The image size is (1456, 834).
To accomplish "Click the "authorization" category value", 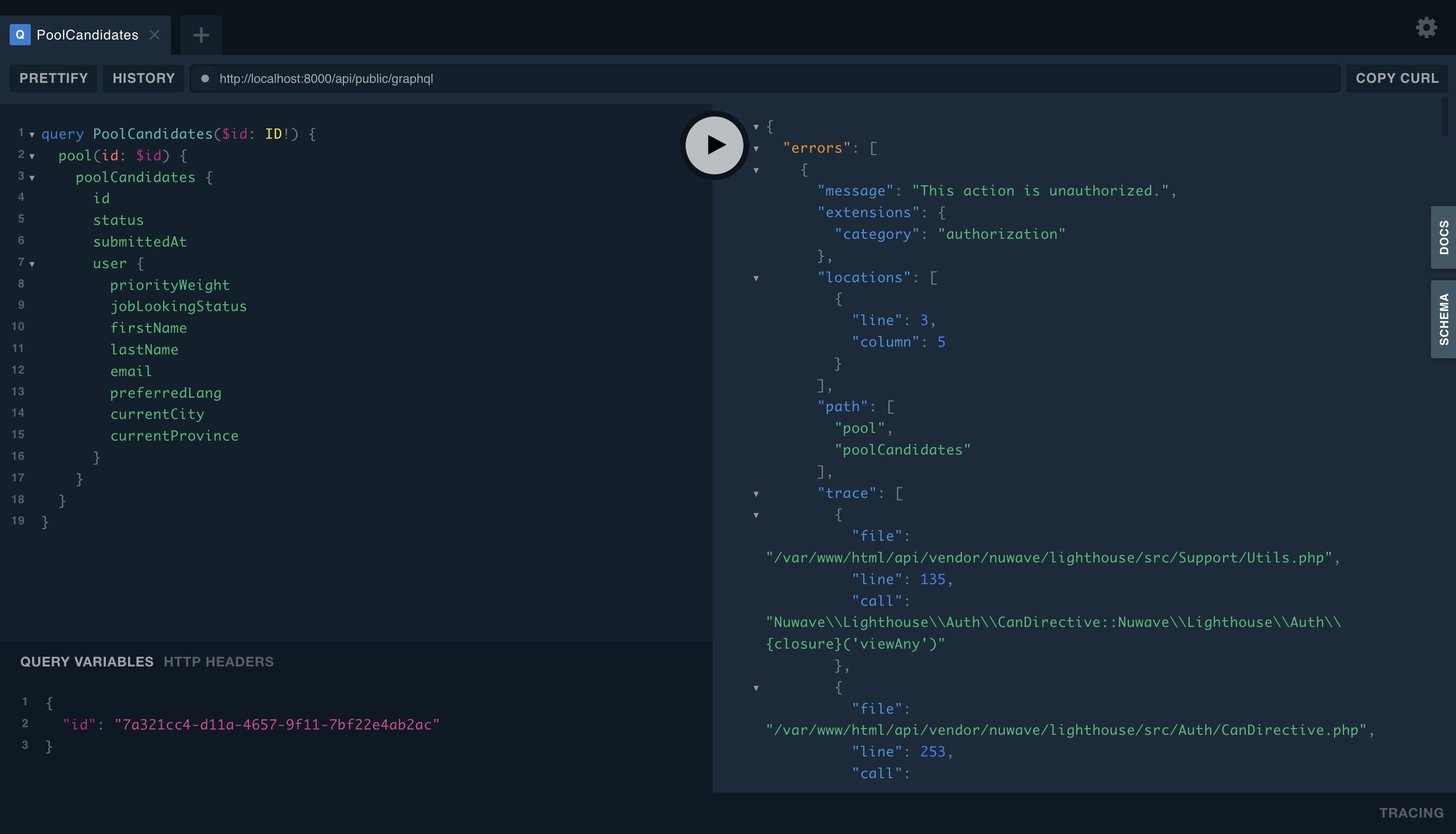I will [x=1001, y=235].
